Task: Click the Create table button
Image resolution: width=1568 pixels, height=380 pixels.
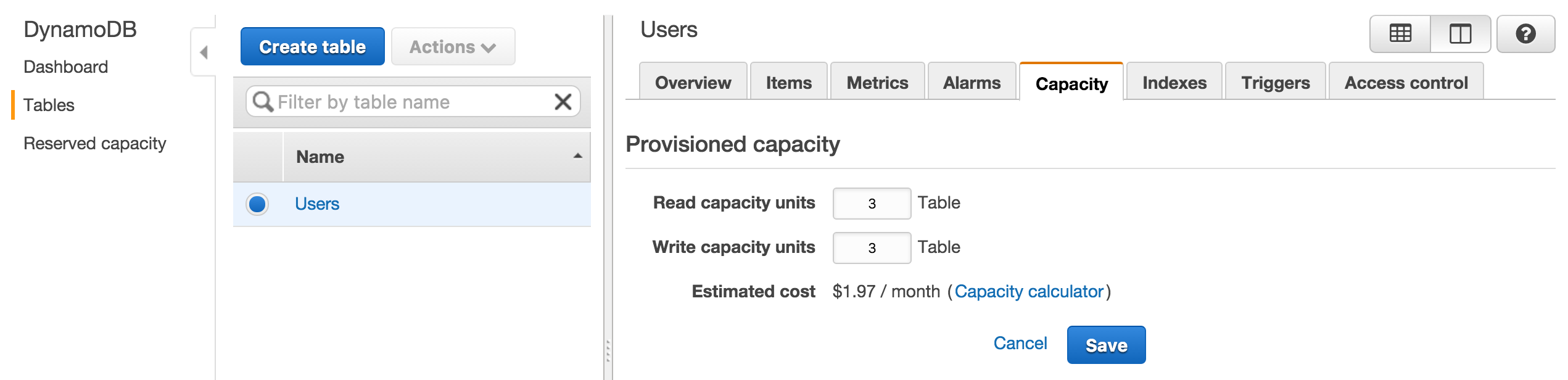Action: pos(312,47)
